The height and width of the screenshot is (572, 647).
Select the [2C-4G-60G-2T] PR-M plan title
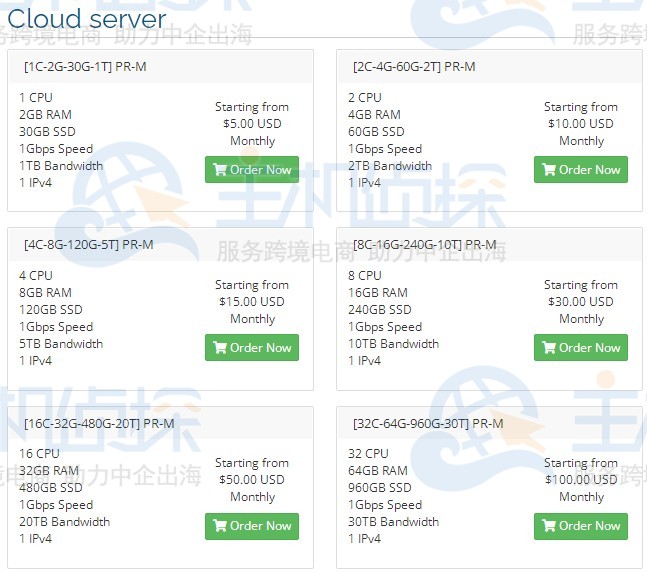pyautogui.click(x=414, y=67)
